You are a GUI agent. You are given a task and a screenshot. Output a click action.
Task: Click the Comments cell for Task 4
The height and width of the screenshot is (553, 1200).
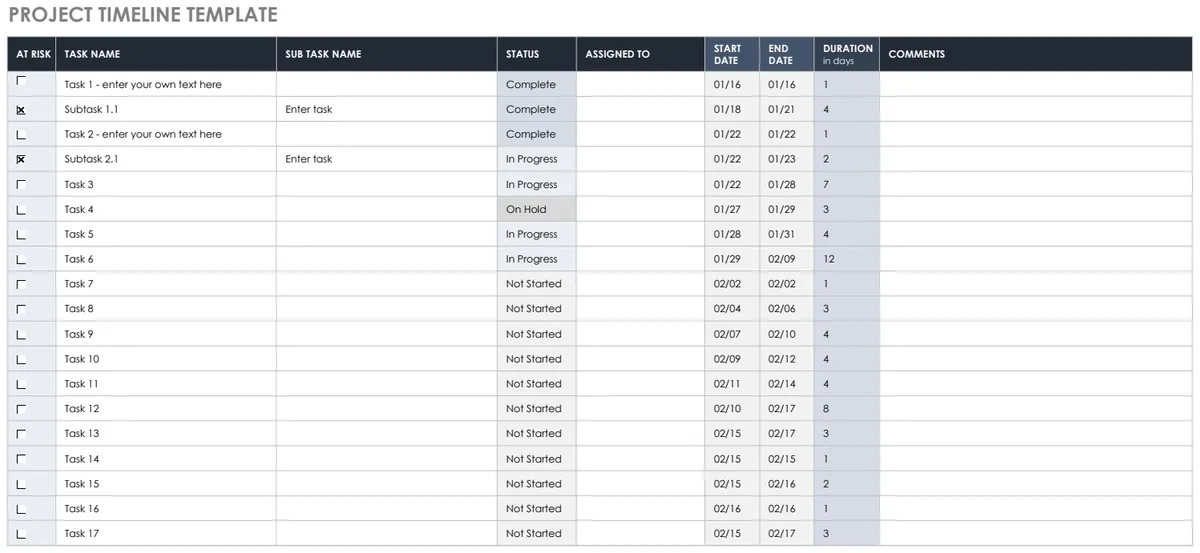(1037, 209)
